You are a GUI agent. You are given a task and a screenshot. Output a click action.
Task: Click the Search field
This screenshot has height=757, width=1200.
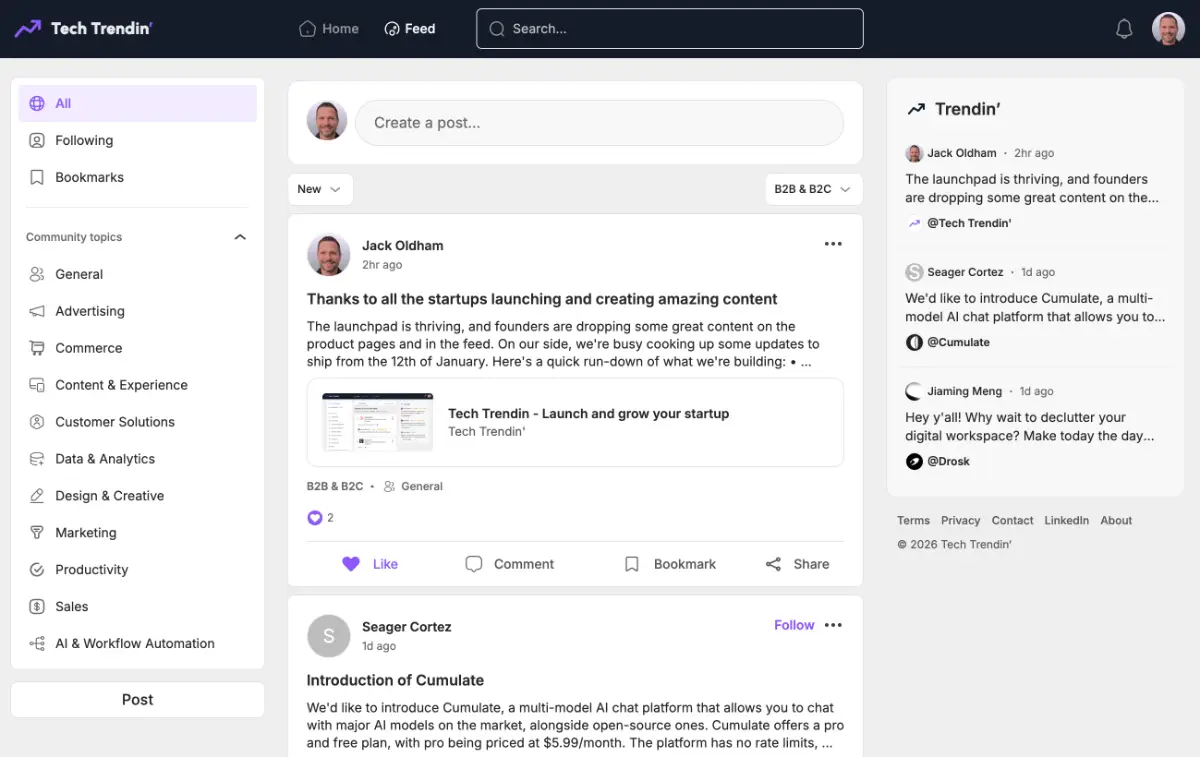[670, 29]
